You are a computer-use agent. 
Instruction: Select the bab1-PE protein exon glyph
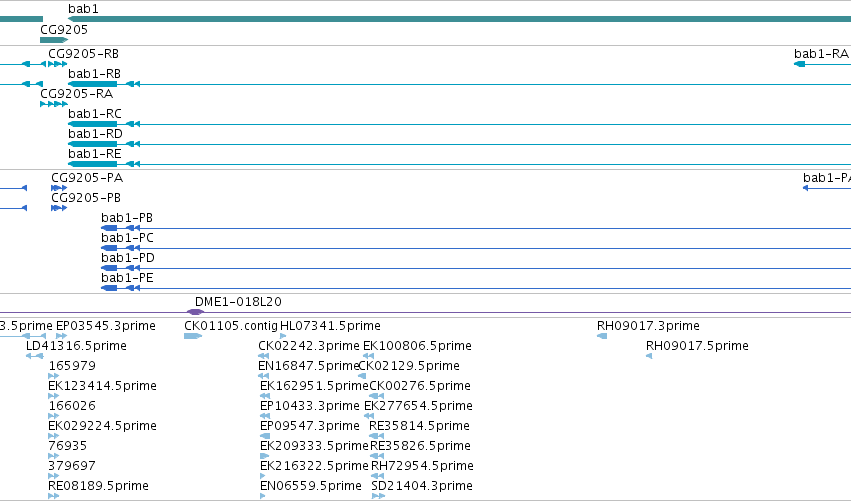109,288
